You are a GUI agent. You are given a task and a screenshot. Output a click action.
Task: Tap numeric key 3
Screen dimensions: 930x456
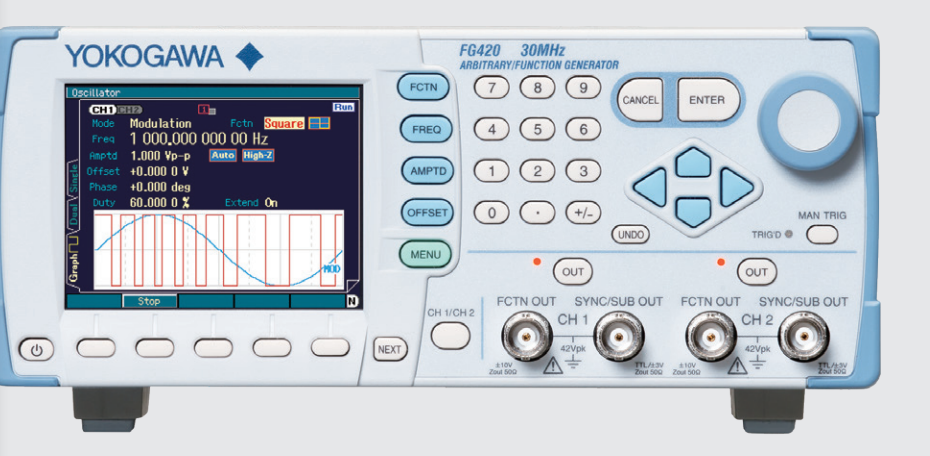pos(583,171)
